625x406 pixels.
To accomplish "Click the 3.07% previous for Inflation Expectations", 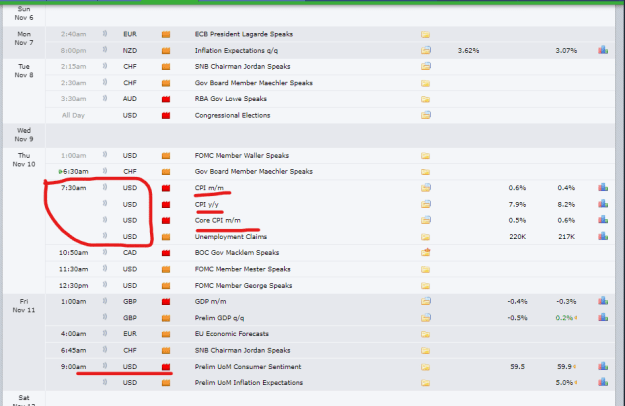I will click(x=566, y=51).
